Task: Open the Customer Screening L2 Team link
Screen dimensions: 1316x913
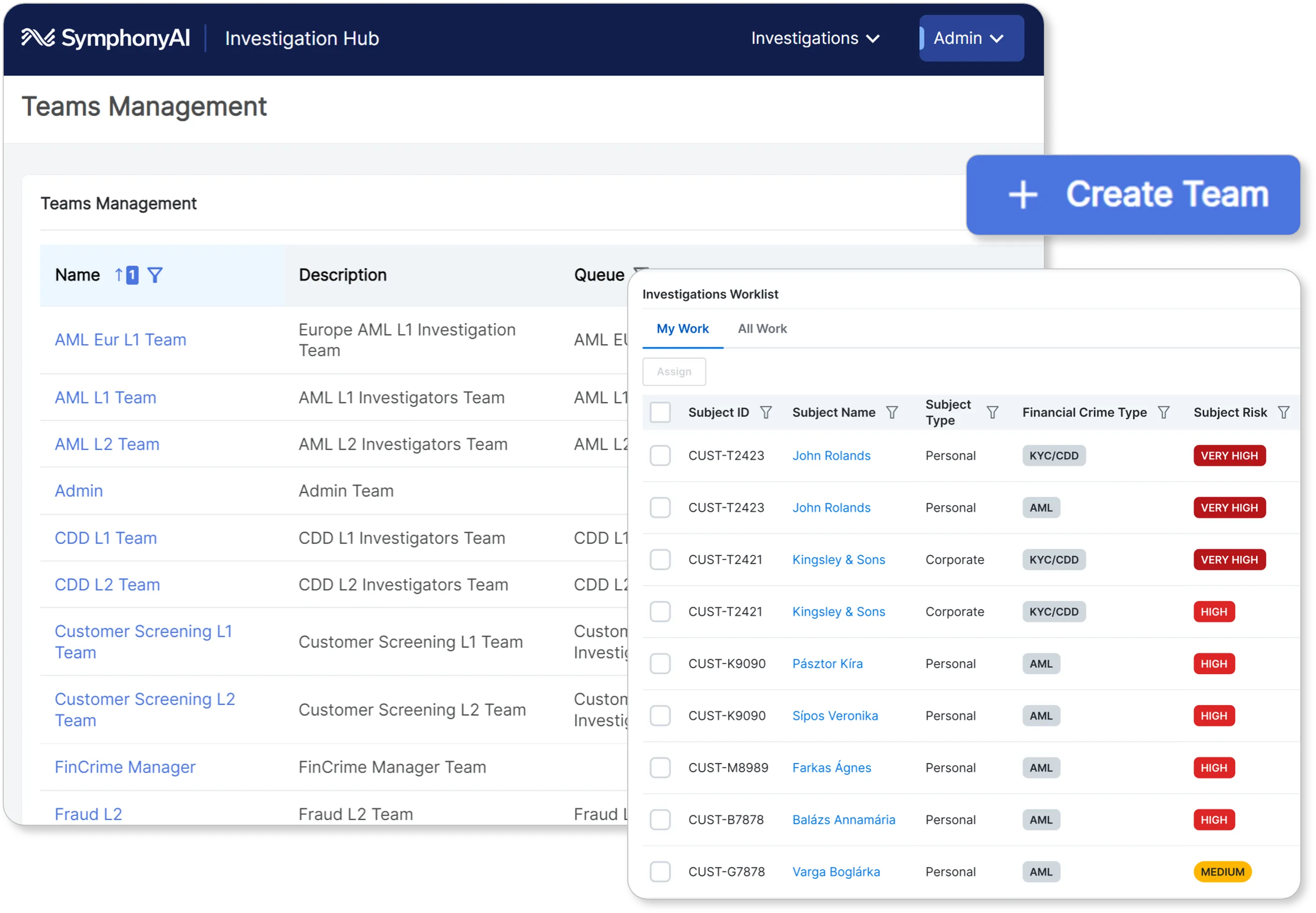Action: click(x=145, y=710)
